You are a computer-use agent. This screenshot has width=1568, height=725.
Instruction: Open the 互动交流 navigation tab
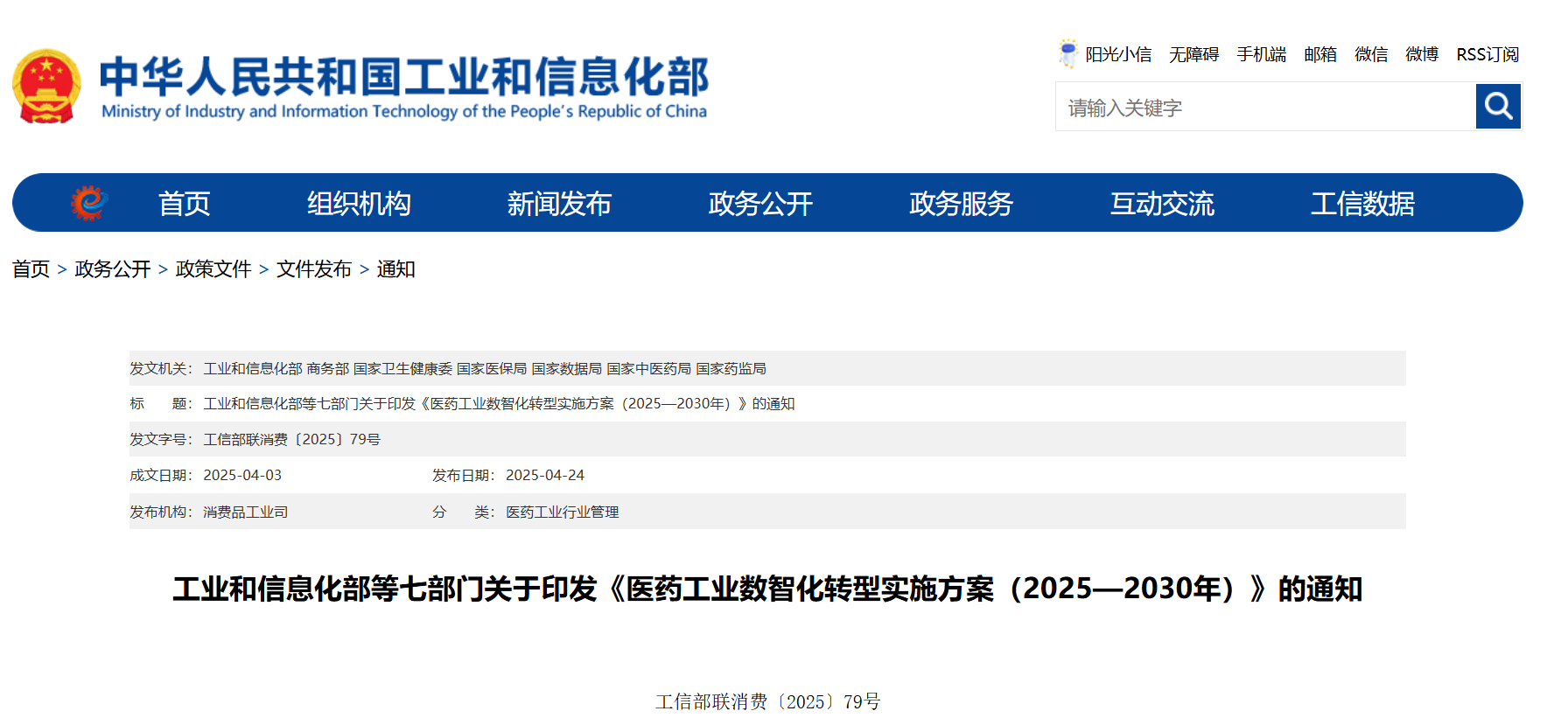(x=1162, y=204)
